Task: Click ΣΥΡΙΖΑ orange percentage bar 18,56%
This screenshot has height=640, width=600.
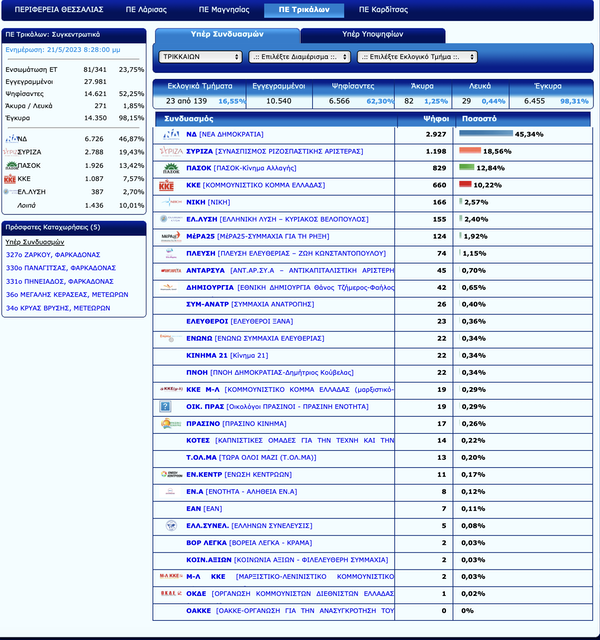Action: tap(470, 151)
